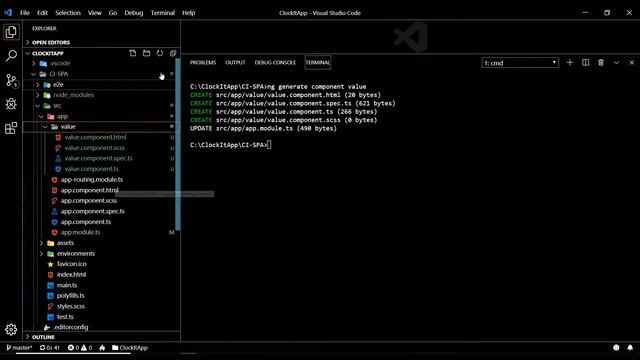Click the explorer vertical scrollbar
Screen dimensions: 640x360
tap(178, 144)
